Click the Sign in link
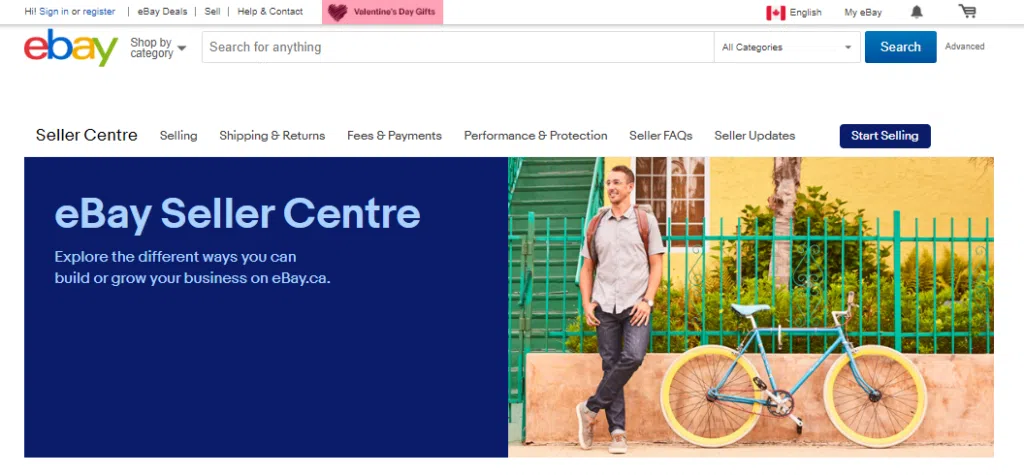 click(x=54, y=12)
